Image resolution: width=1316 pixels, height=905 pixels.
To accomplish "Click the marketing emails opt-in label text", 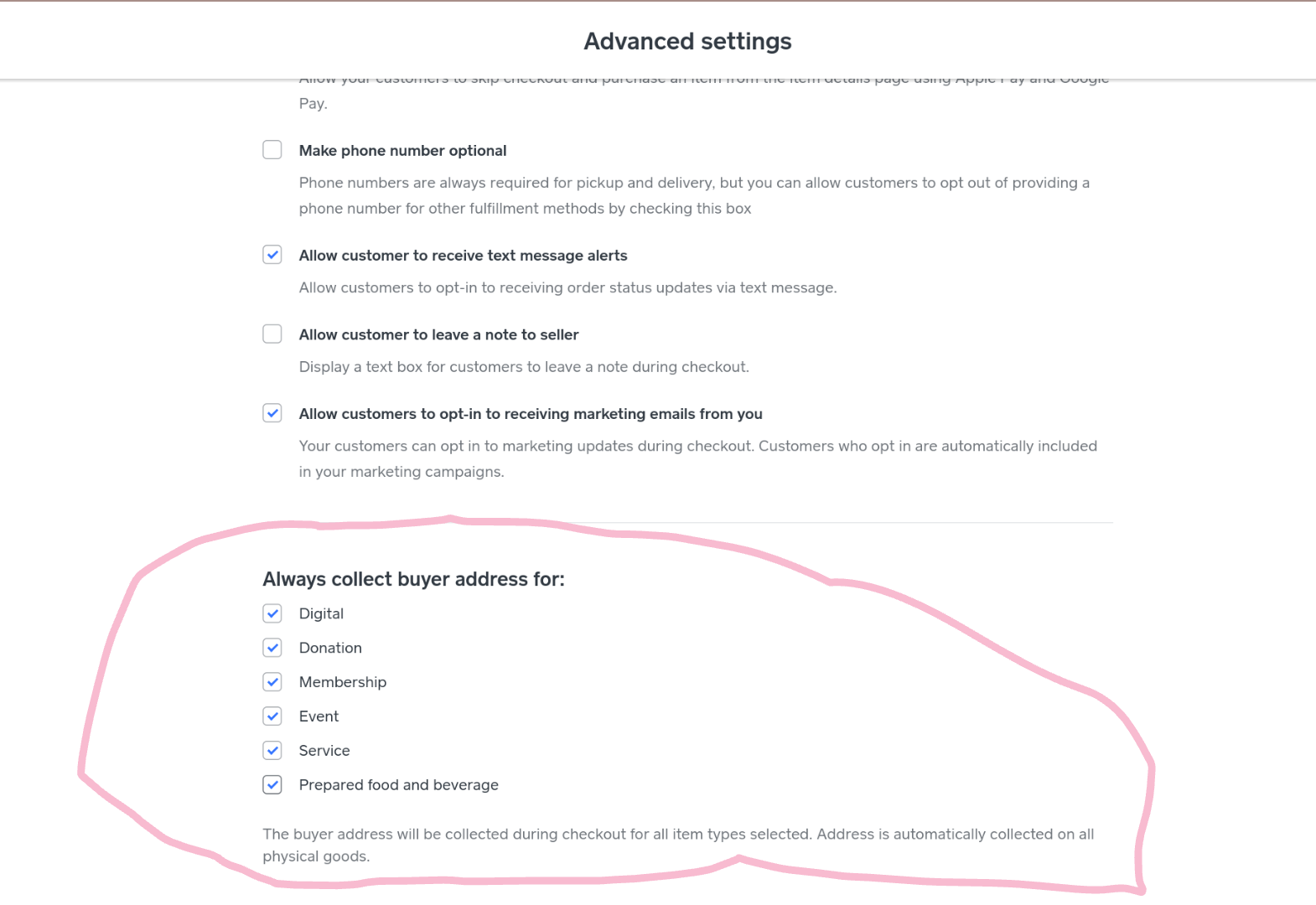I will 531,414.
